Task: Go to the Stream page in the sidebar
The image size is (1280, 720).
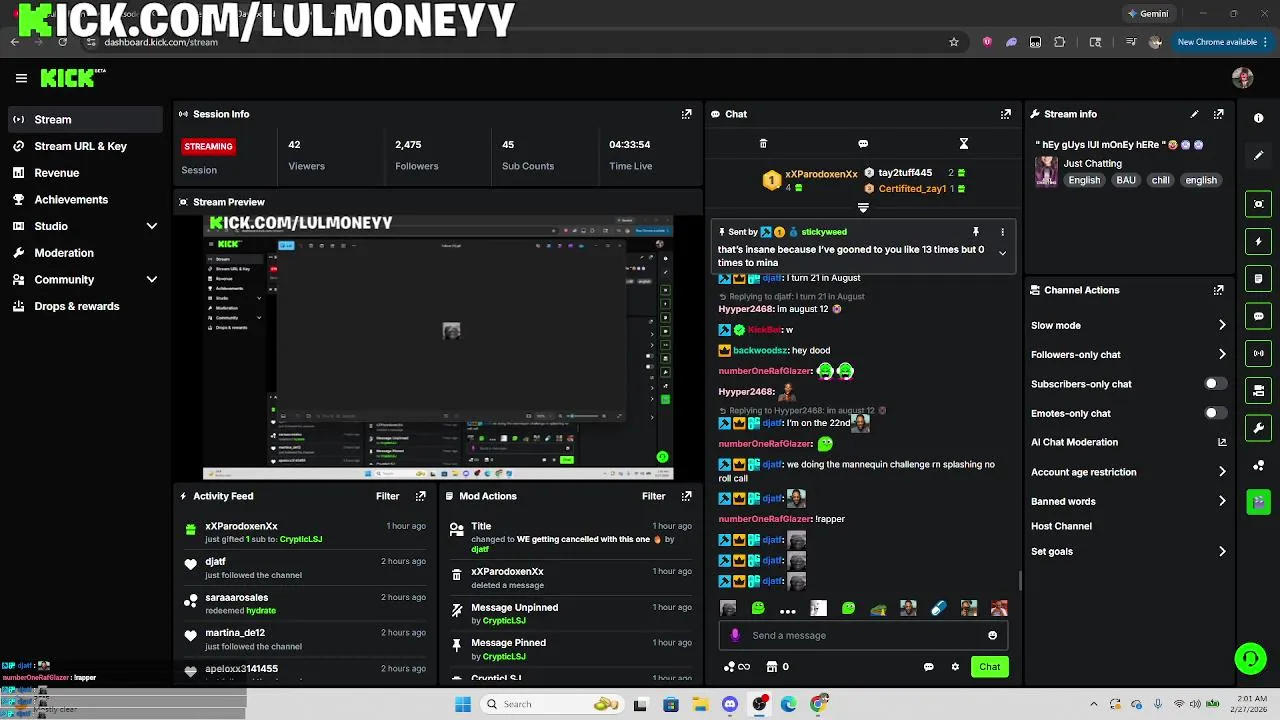Action: click(x=85, y=120)
